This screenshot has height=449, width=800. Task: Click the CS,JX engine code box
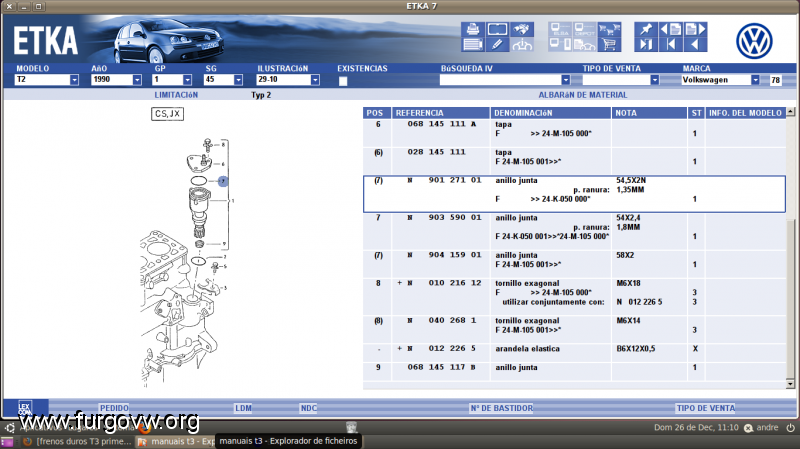[167, 114]
